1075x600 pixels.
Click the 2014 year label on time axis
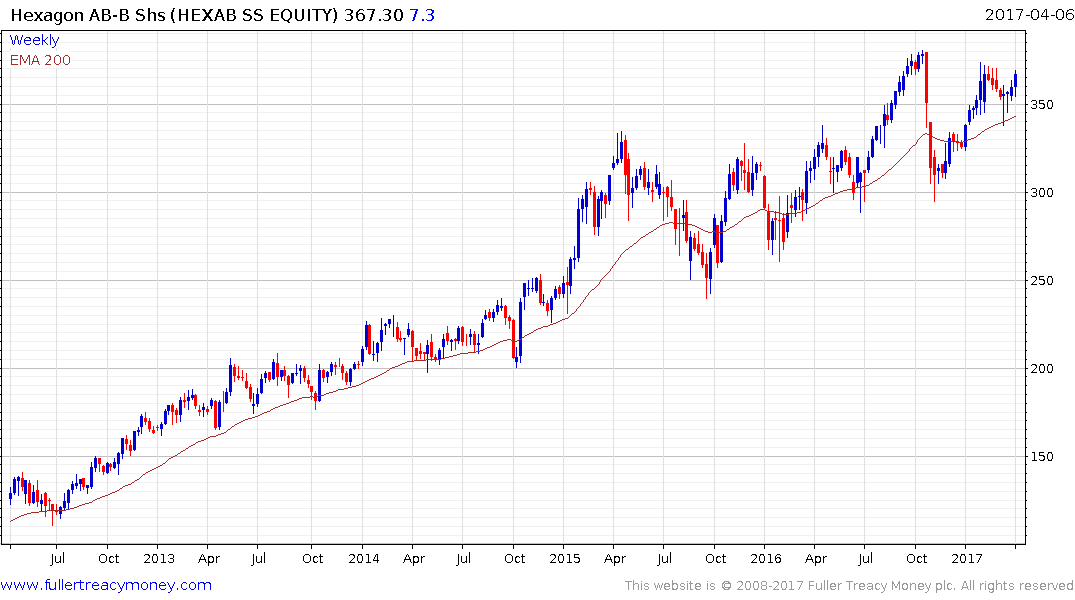pyautogui.click(x=363, y=558)
